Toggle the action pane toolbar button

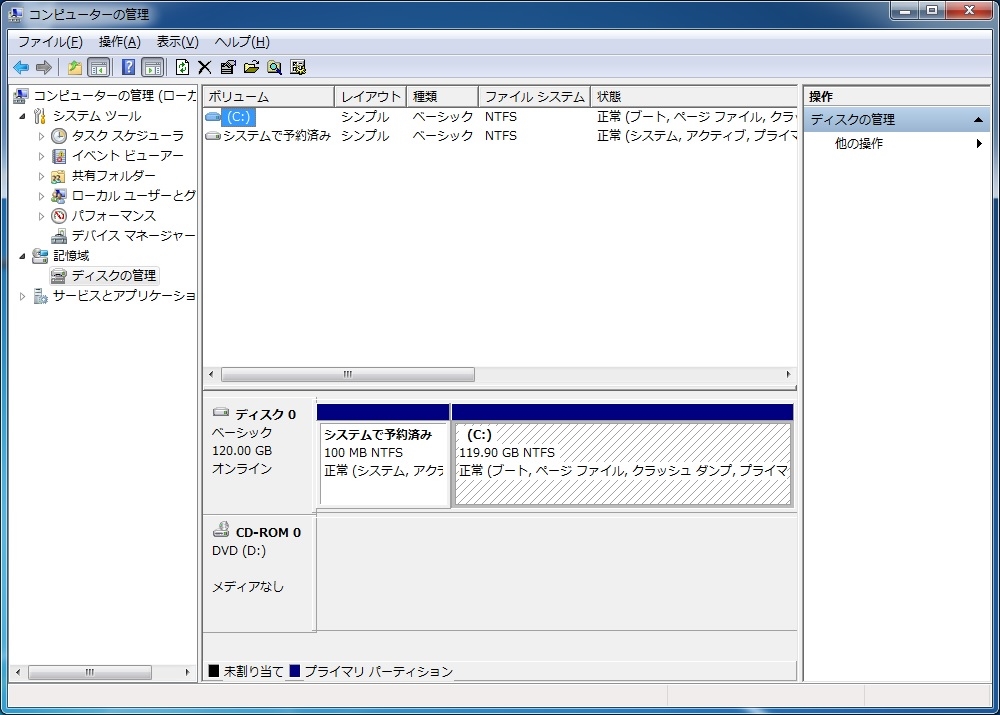point(153,67)
